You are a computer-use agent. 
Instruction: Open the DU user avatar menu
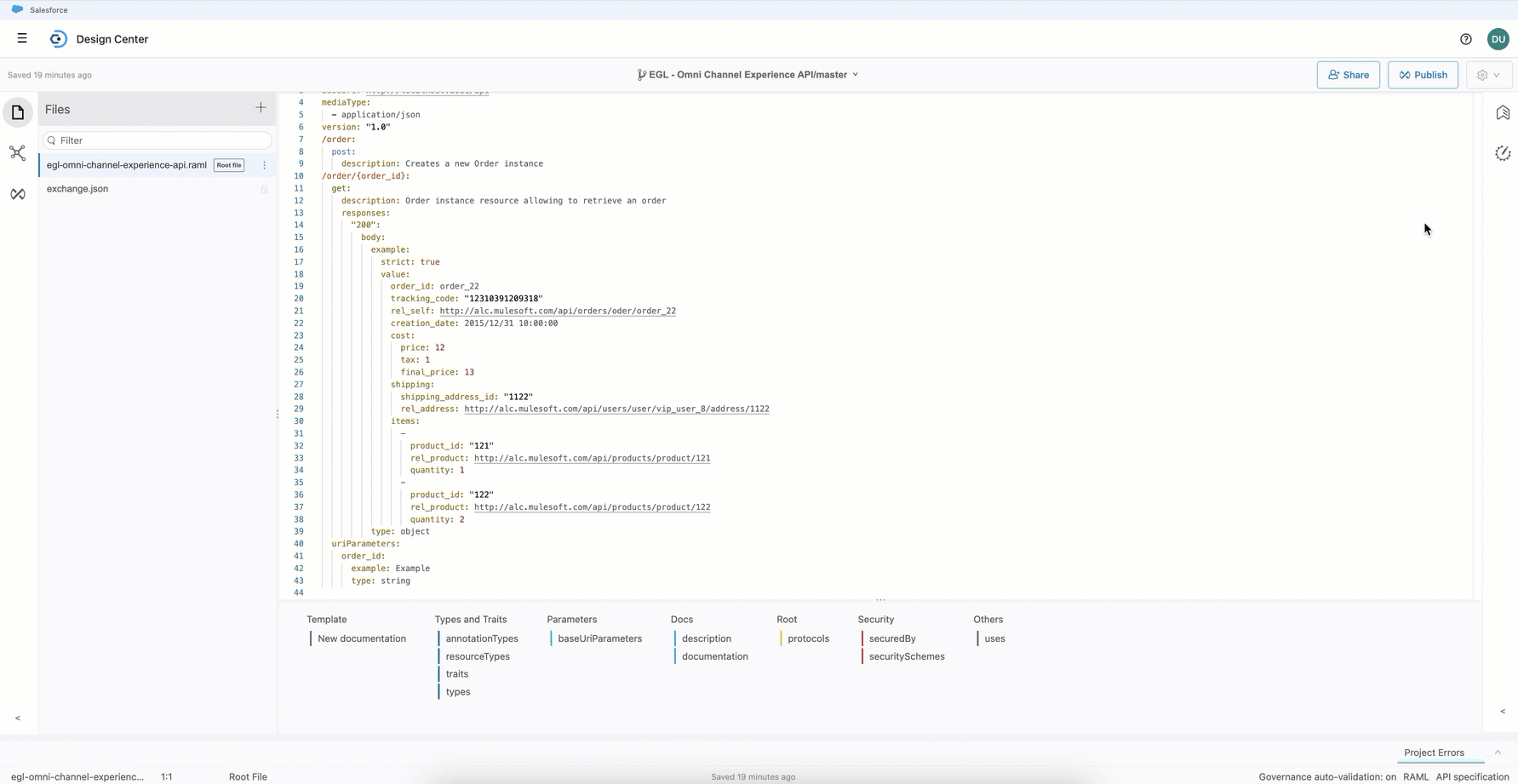click(1498, 39)
